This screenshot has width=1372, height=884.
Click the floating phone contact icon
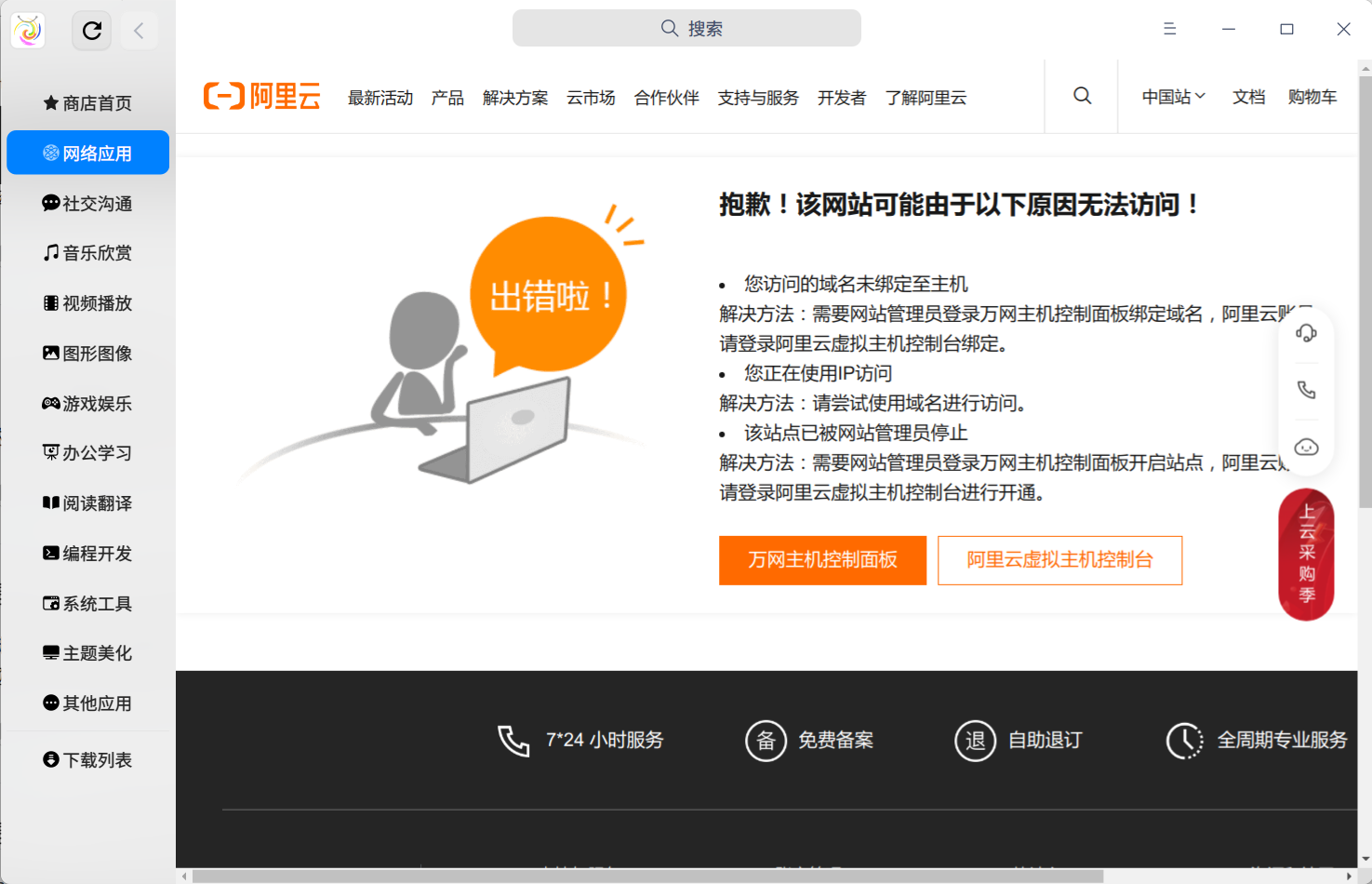coord(1306,390)
